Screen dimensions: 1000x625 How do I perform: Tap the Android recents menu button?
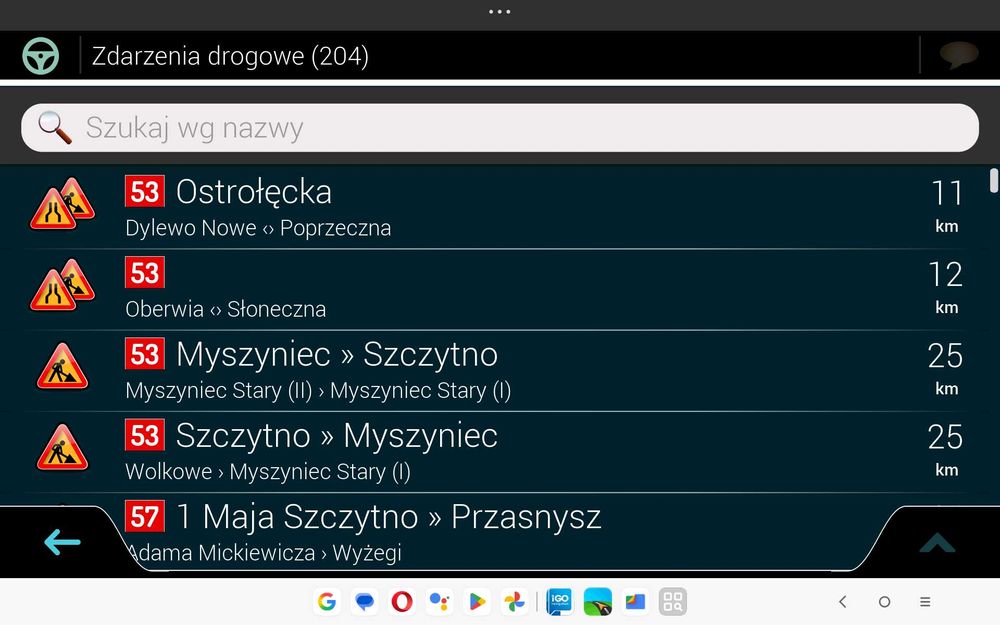[925, 601]
